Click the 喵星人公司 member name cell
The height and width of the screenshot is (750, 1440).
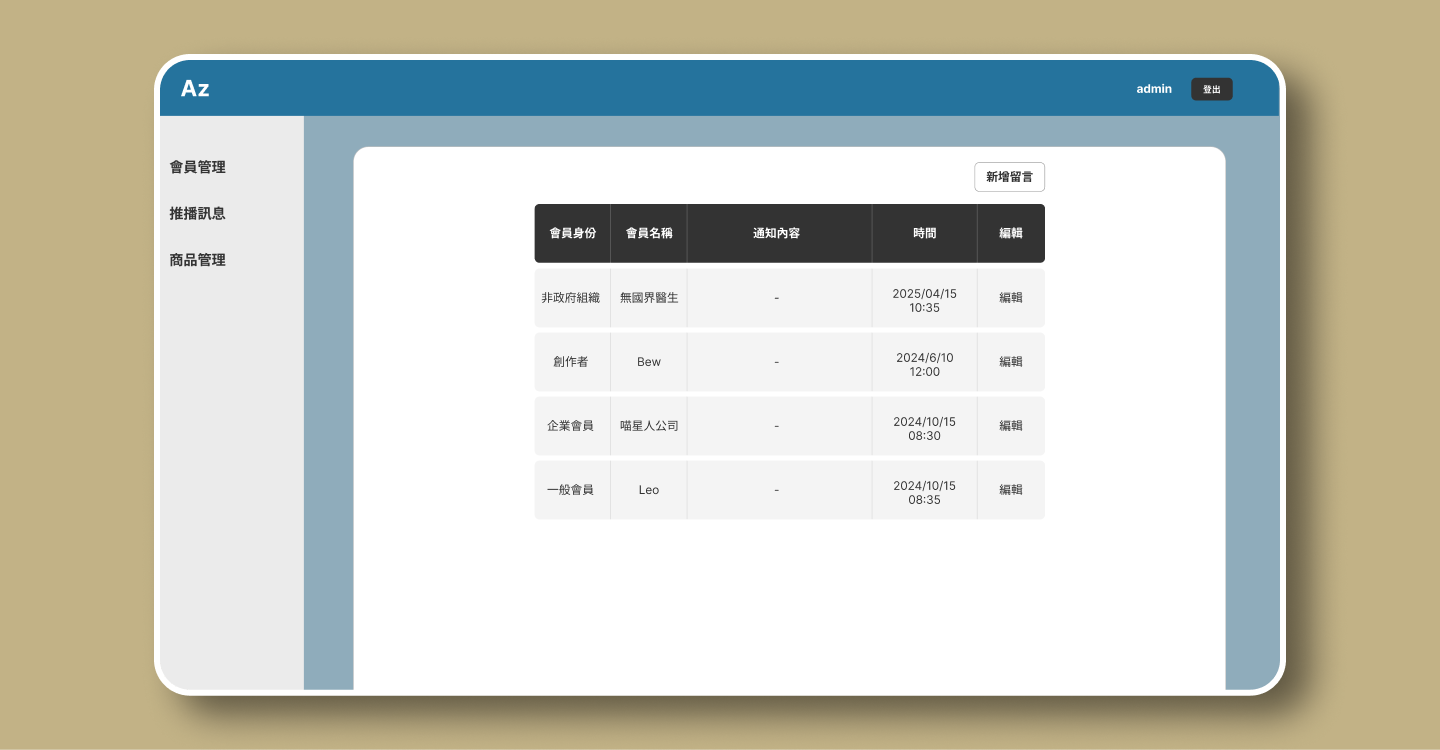pyautogui.click(x=649, y=426)
